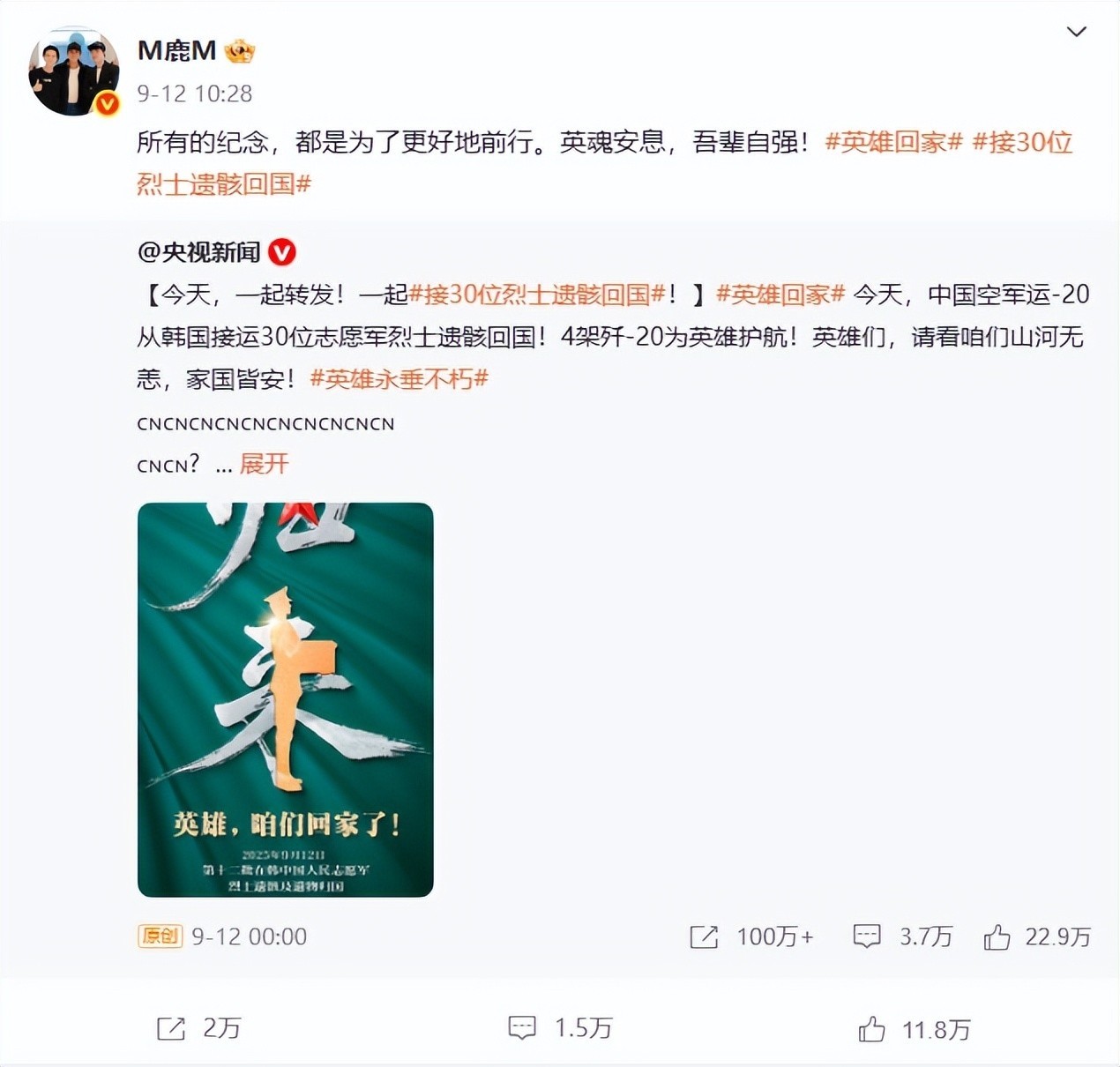
Task: Visit the @央视新闻 account
Action: 199,253
